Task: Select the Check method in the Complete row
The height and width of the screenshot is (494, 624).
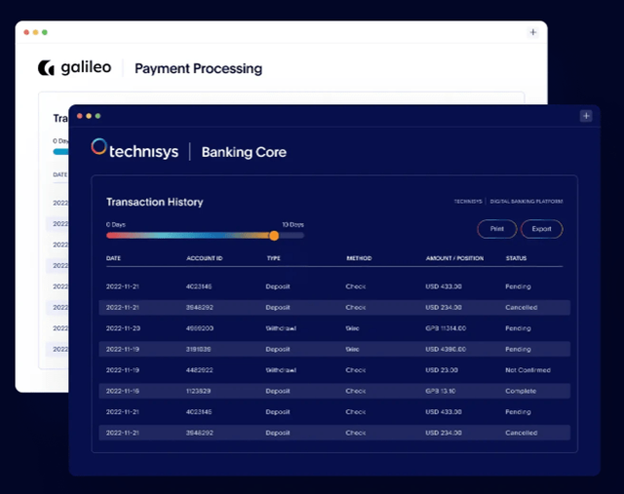Action: (355, 391)
